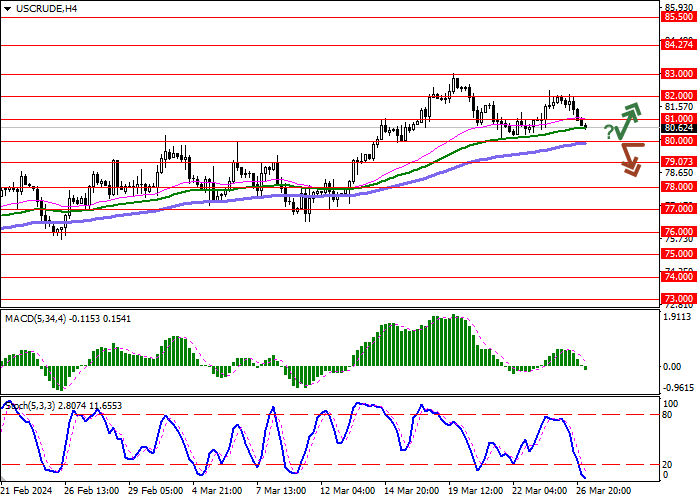Select the 85.500 price level label
700x500 pixels.
tap(679, 17)
